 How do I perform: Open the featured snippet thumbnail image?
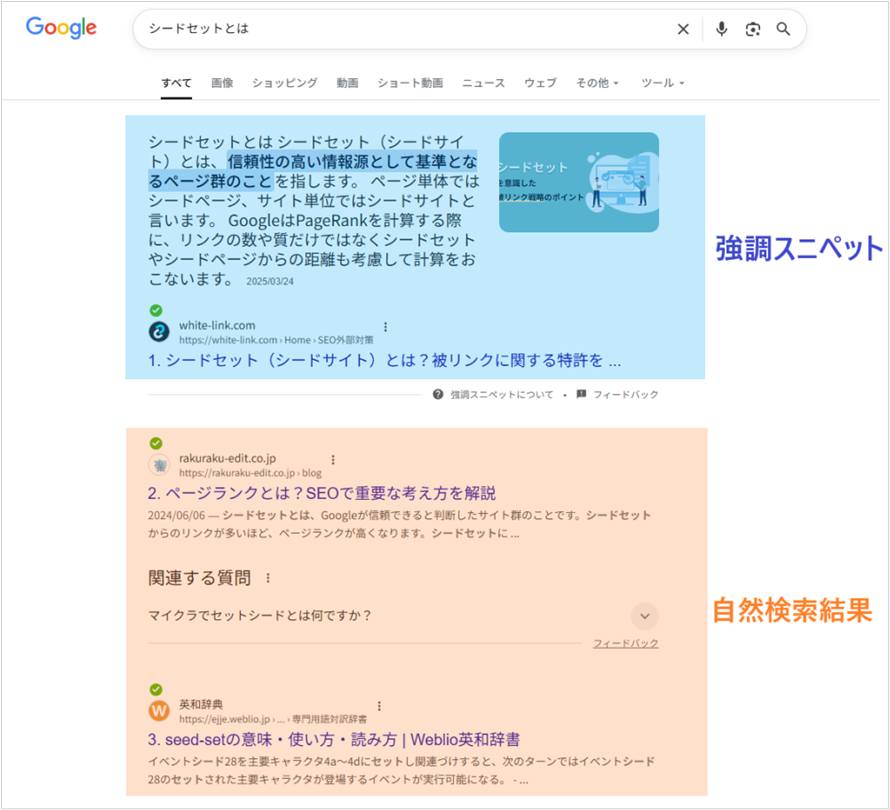[x=579, y=182]
